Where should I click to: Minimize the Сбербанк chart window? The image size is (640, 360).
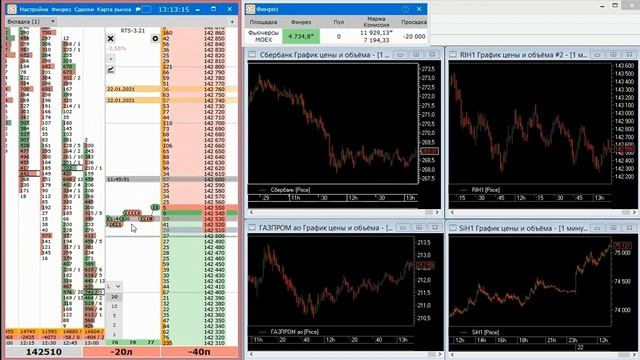pos(400,55)
